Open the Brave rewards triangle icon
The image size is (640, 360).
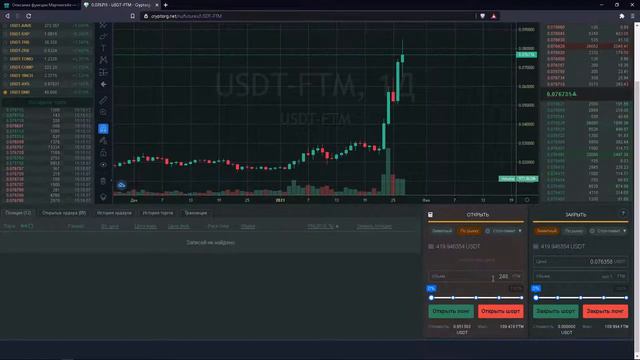493,16
